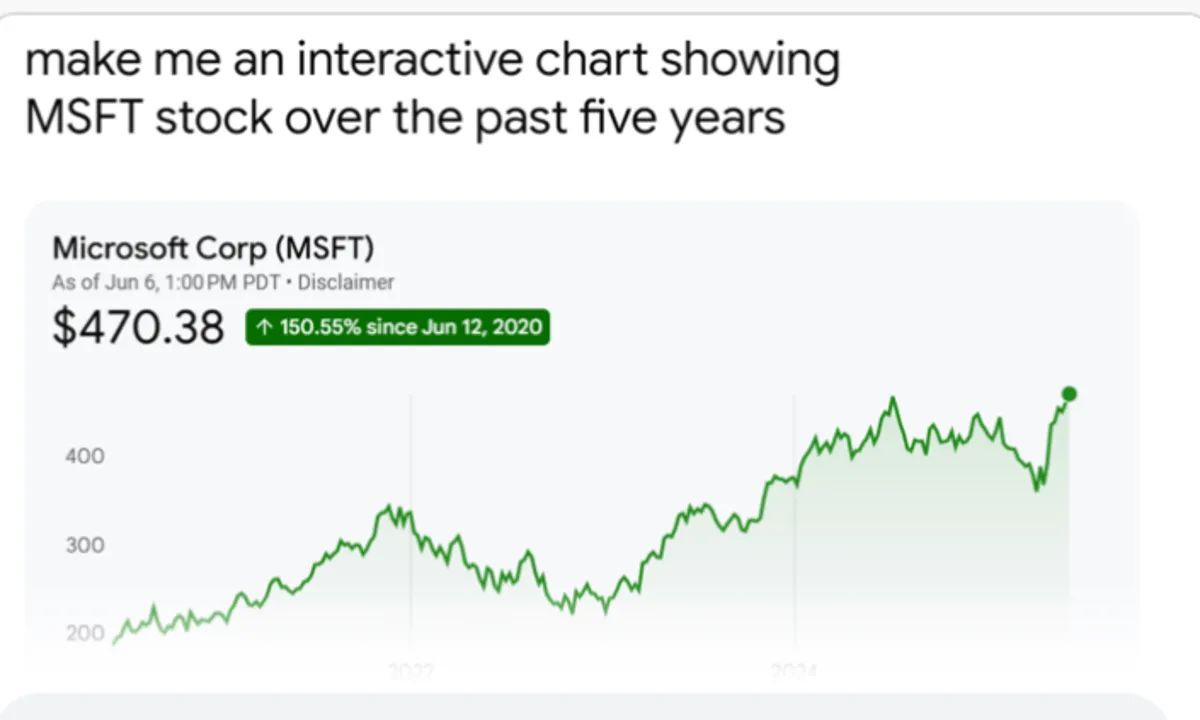The height and width of the screenshot is (720, 1200).
Task: Click the 300 y-axis label
Action: (x=85, y=546)
